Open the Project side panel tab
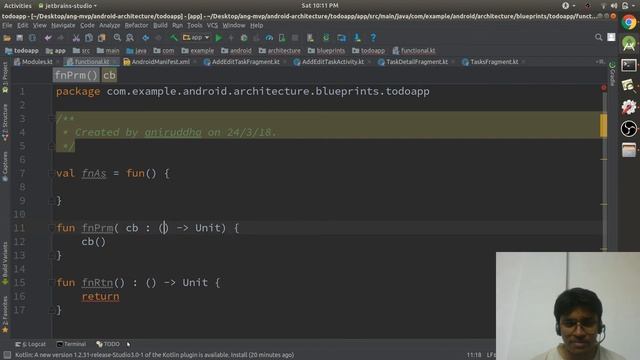Image resolution: width=640 pixels, height=360 pixels. click(5, 78)
